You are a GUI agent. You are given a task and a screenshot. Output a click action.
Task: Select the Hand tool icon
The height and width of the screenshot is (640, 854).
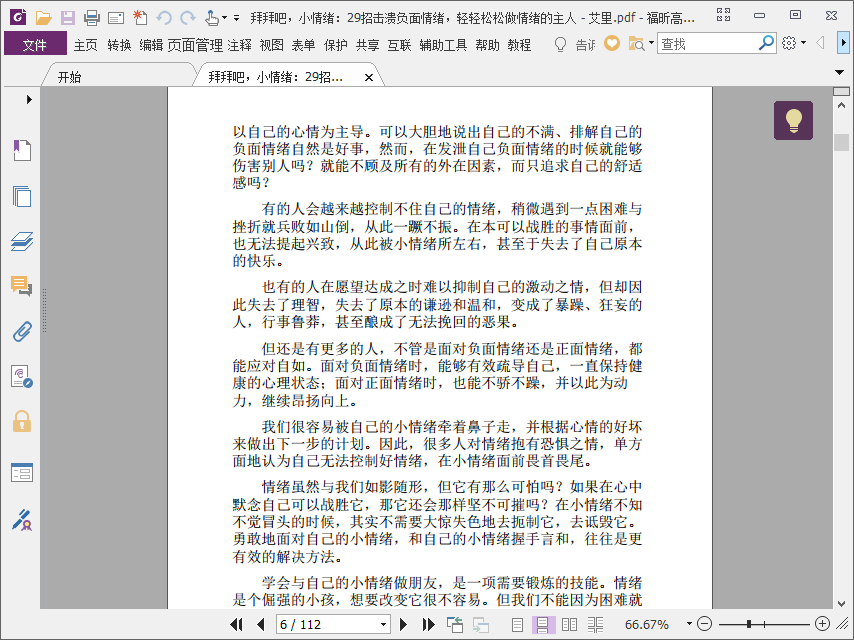pos(212,18)
